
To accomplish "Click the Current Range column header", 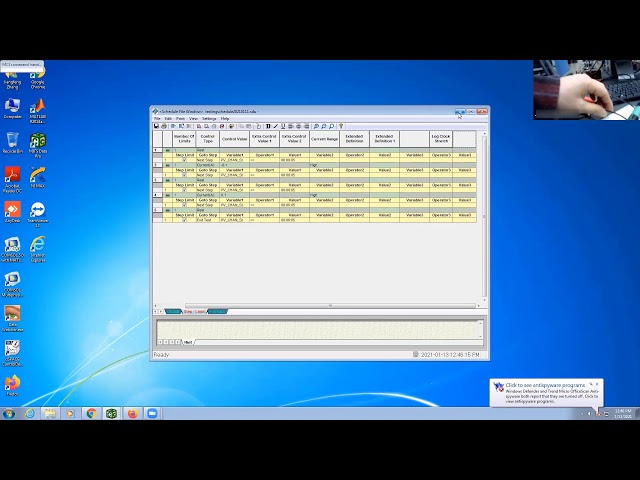I will pyautogui.click(x=324, y=139).
